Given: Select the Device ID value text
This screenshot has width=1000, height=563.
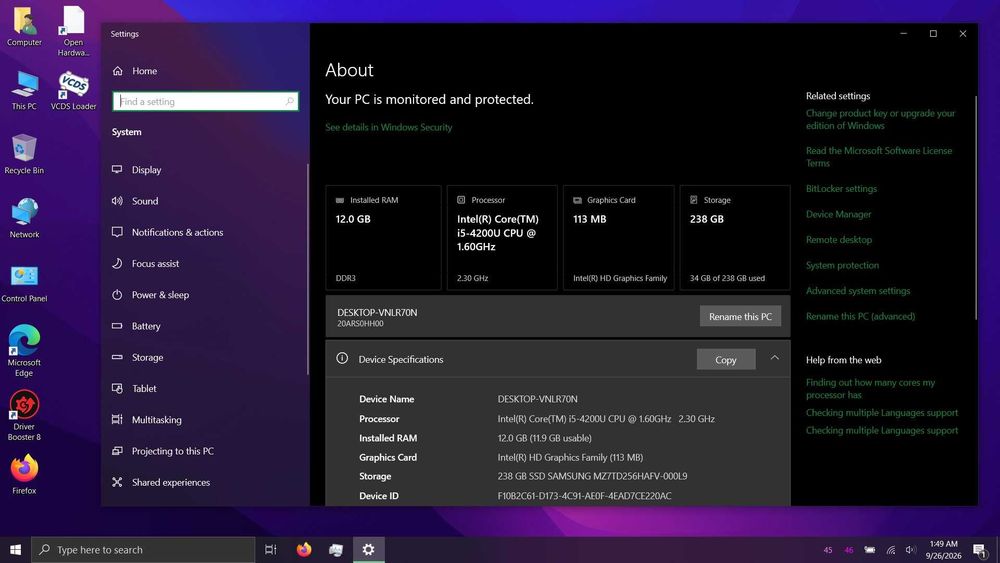Looking at the screenshot, I should (584, 496).
